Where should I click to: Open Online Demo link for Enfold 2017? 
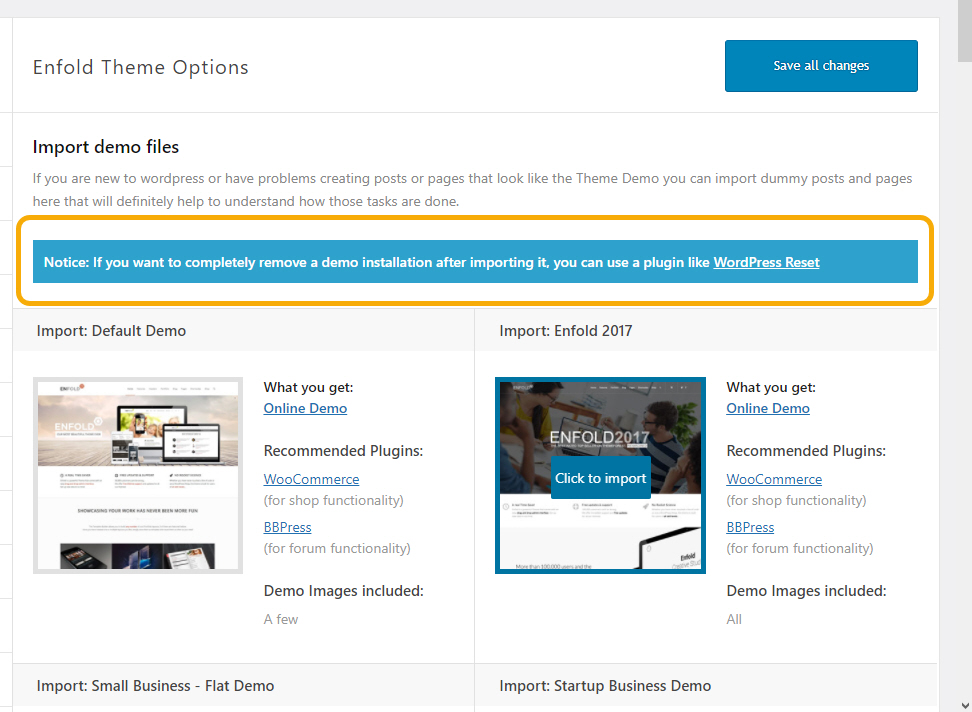click(x=767, y=408)
